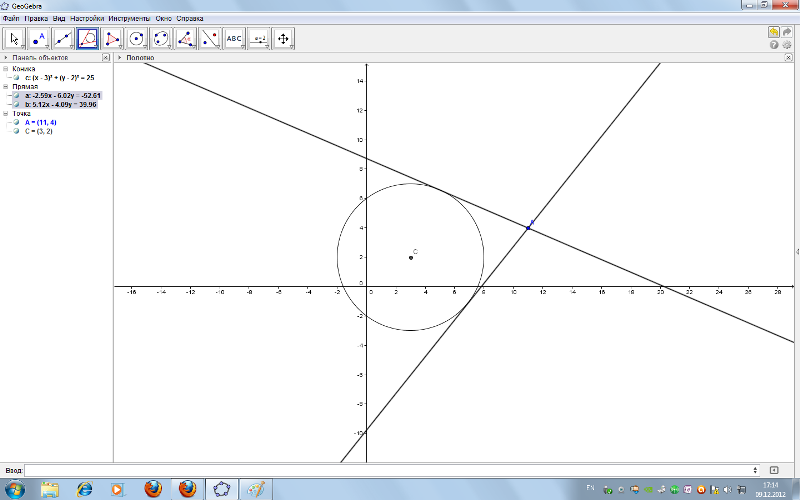Select conic c equation row
This screenshot has width=800, height=500.
(60, 78)
